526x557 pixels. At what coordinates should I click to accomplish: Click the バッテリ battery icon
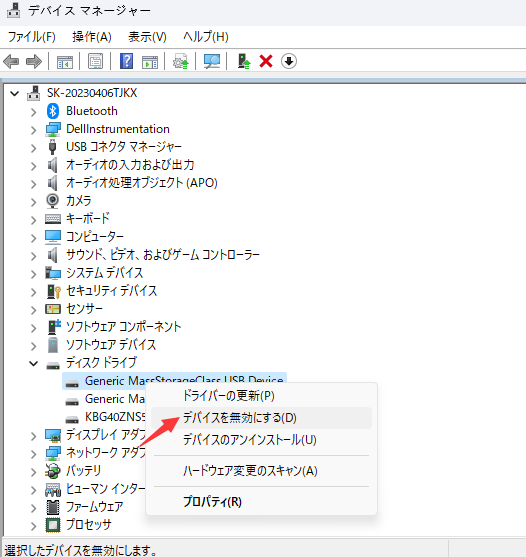[x=53, y=471]
